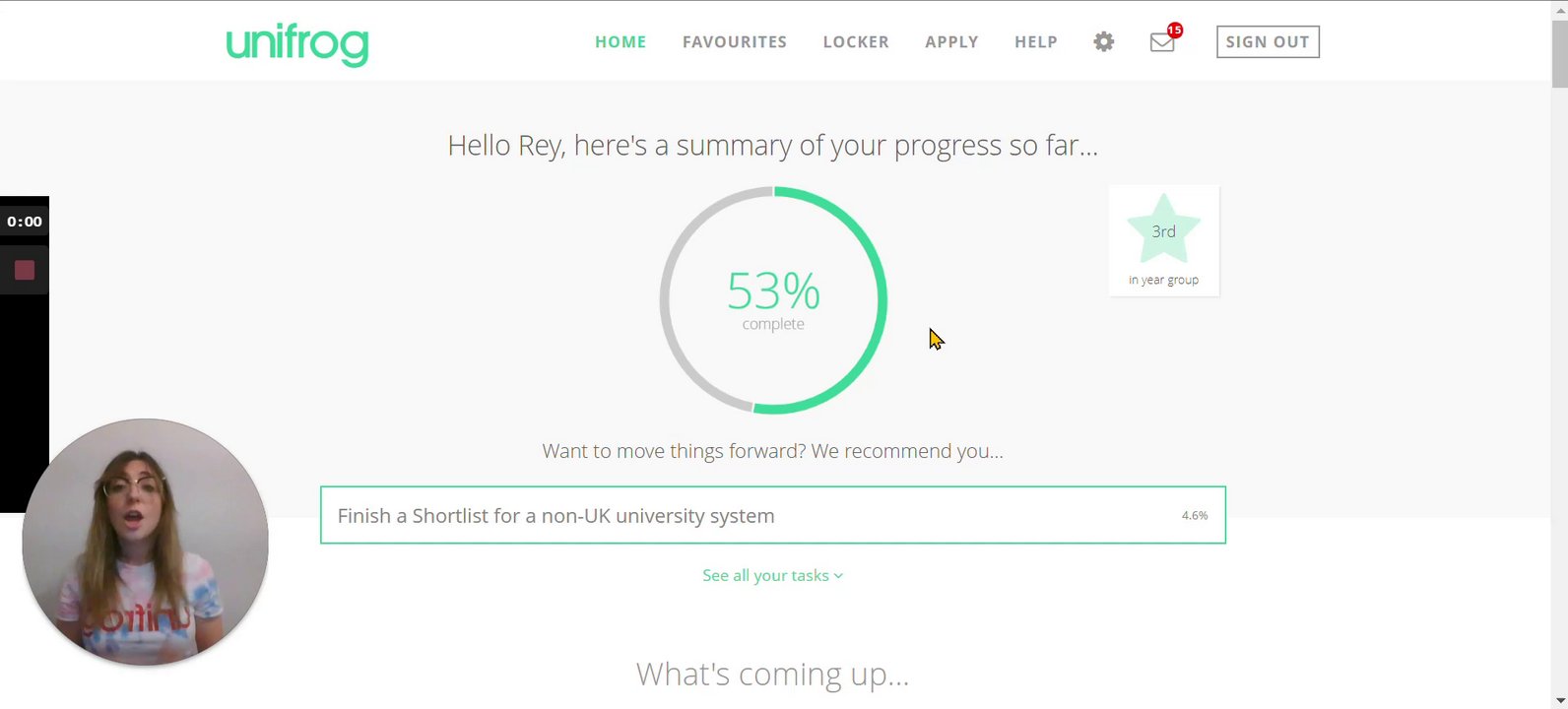Click the 53% complete progress circle

773,300
